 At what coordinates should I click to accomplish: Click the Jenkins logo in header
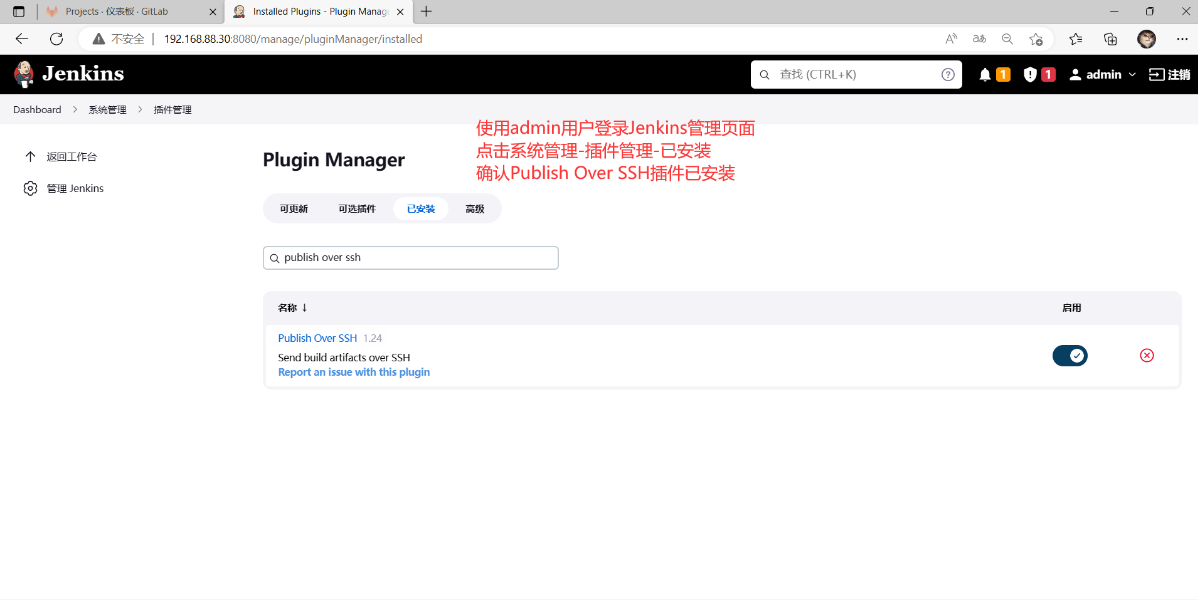pyautogui.click(x=69, y=74)
